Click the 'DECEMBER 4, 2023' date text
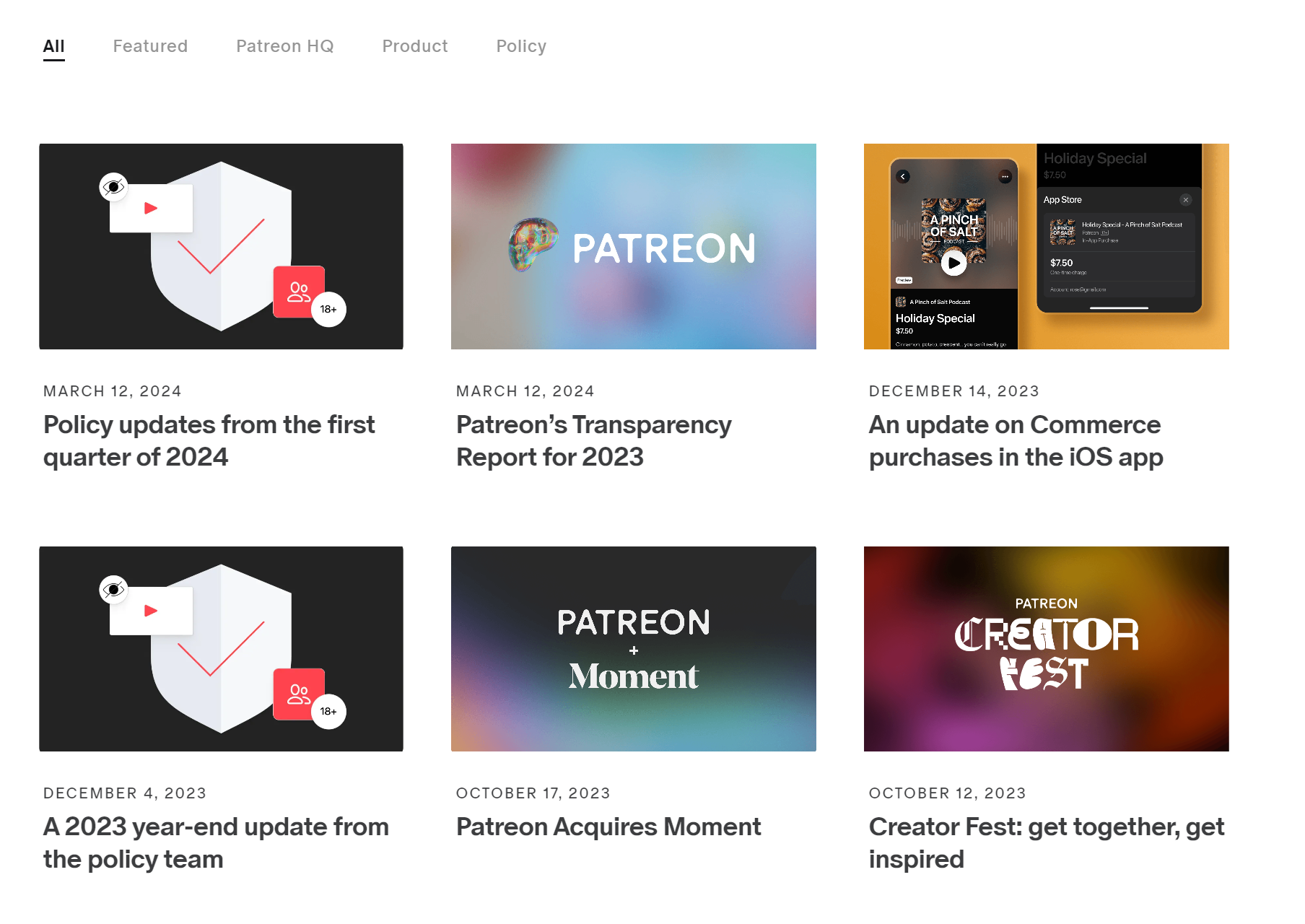 point(125,793)
